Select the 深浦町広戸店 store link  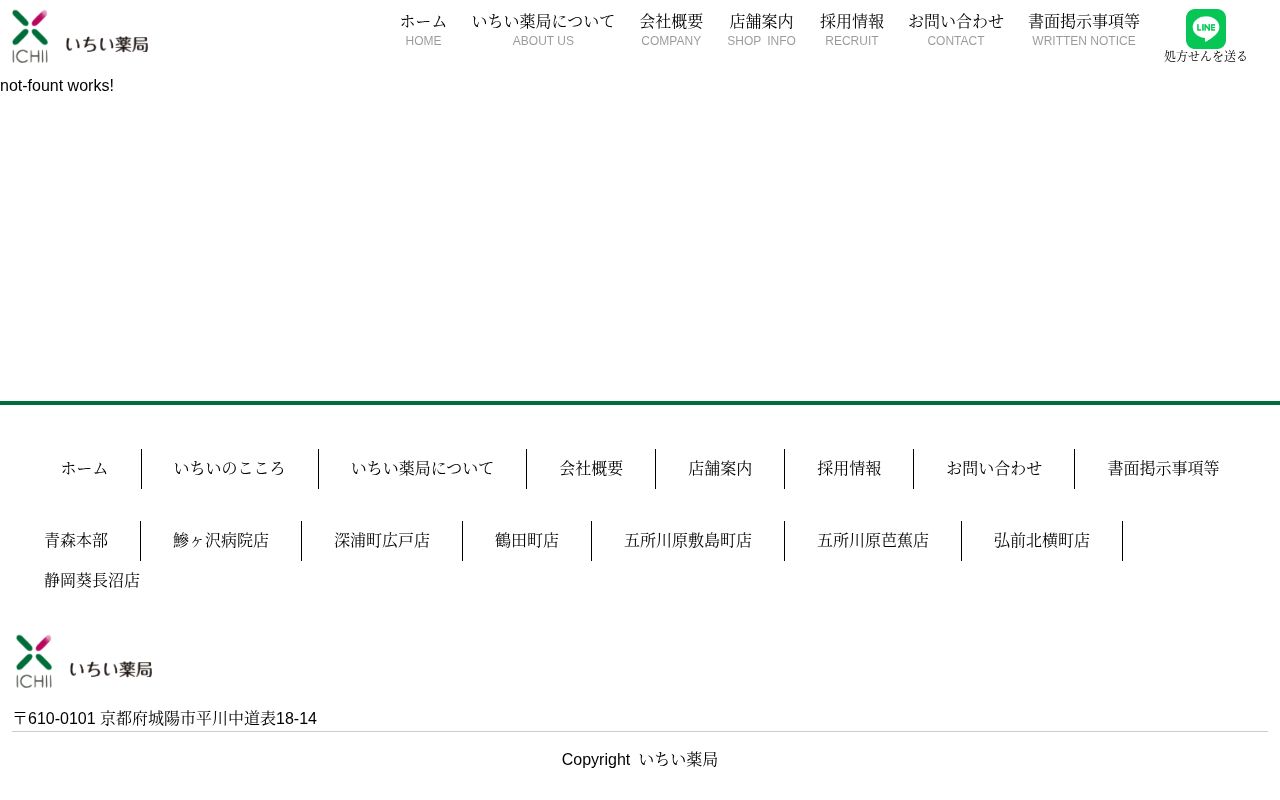pyautogui.click(x=382, y=541)
